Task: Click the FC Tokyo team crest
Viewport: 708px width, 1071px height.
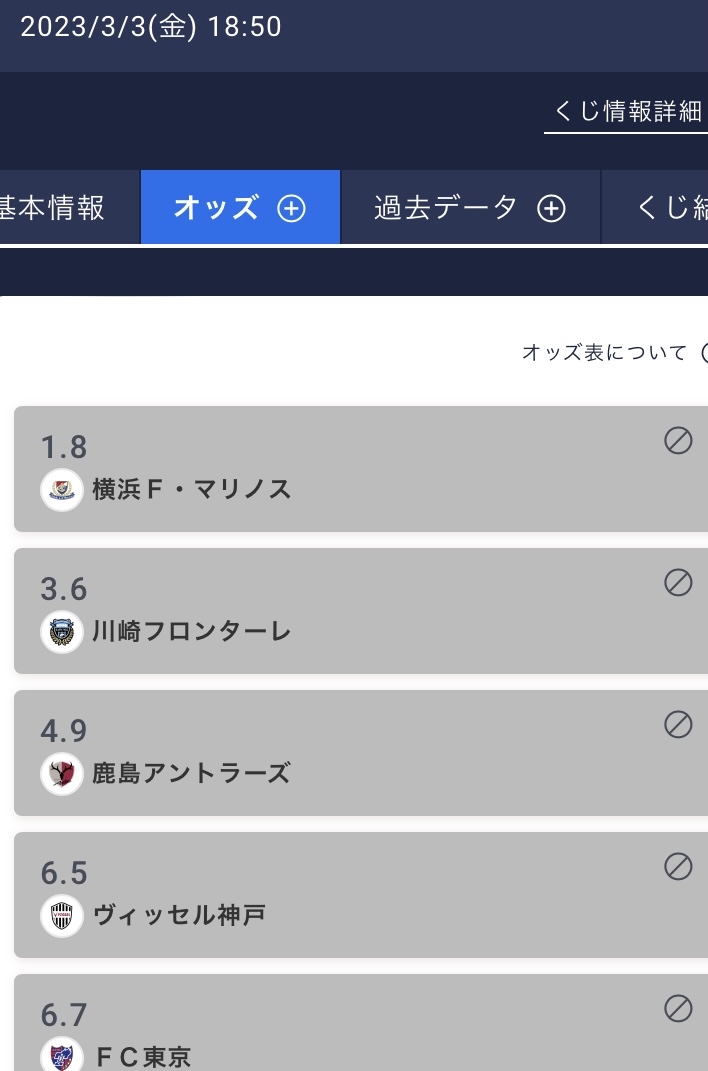Action: click(62, 1055)
